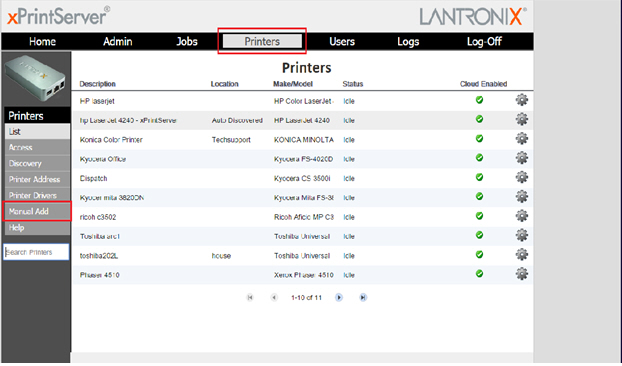Click Log-Off in the navigation bar

click(484, 42)
